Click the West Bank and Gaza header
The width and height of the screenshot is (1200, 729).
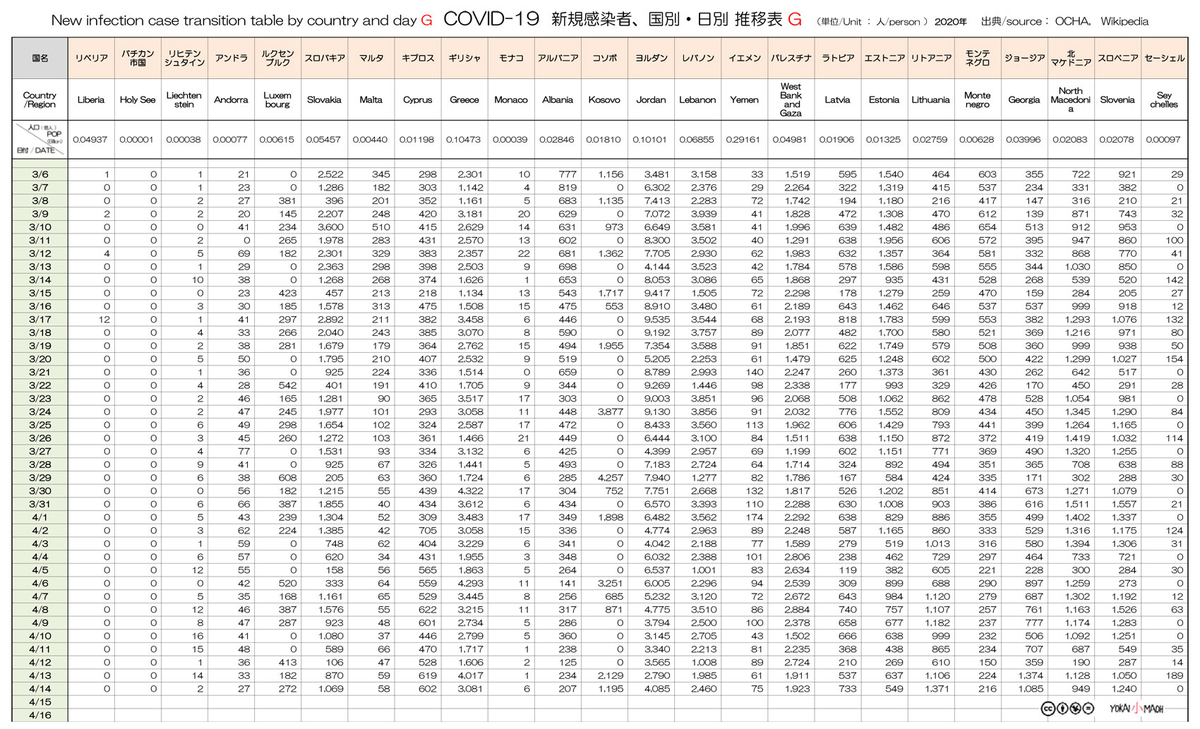[x=791, y=100]
